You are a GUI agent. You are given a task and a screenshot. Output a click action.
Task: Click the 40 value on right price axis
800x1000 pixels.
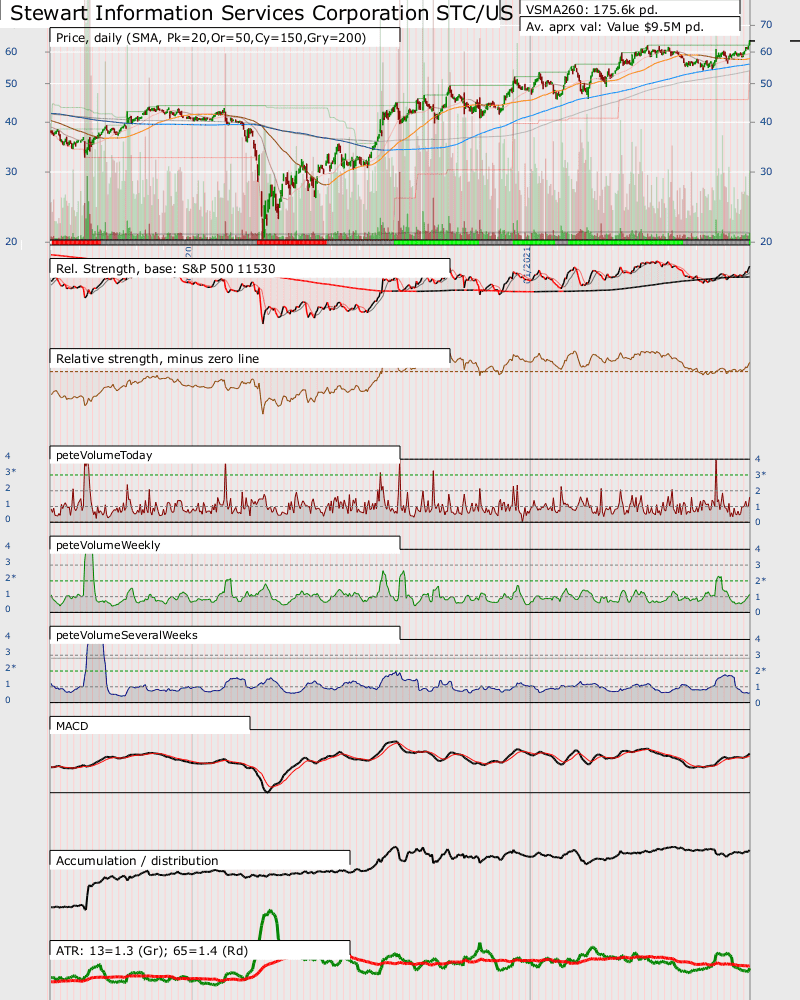[766, 121]
